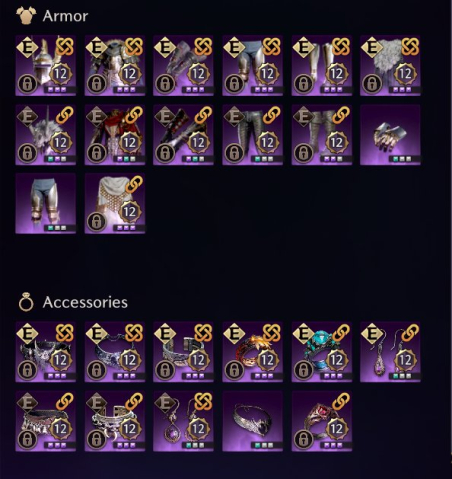Select the chainmail hooded mantle item
Screen dimensions: 452x479
click(x=115, y=203)
